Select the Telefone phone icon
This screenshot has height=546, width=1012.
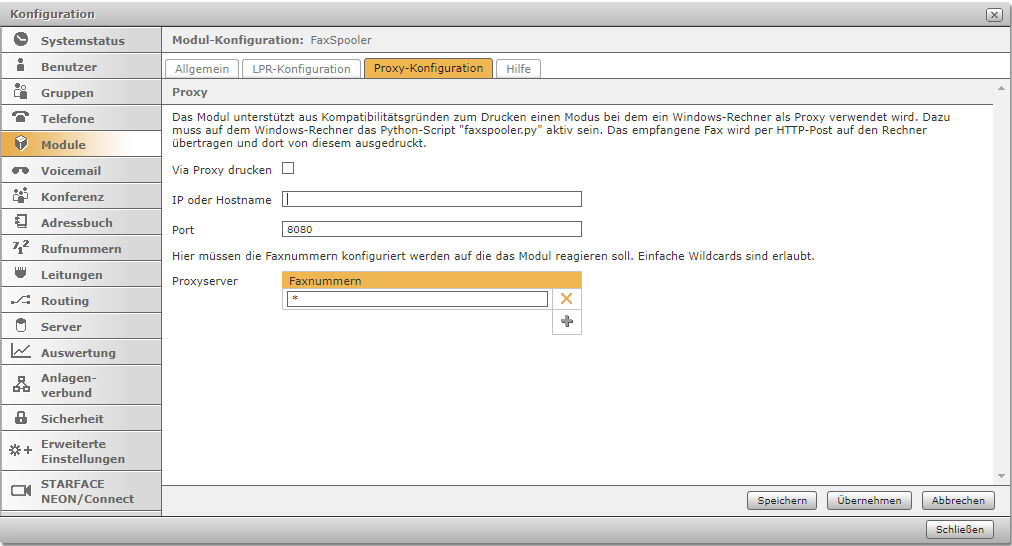pyautogui.click(x=20, y=118)
